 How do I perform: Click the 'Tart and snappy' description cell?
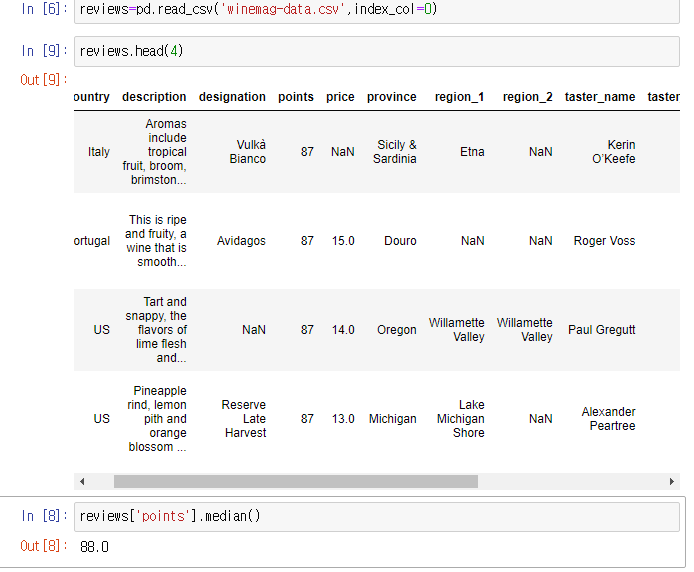(x=156, y=330)
